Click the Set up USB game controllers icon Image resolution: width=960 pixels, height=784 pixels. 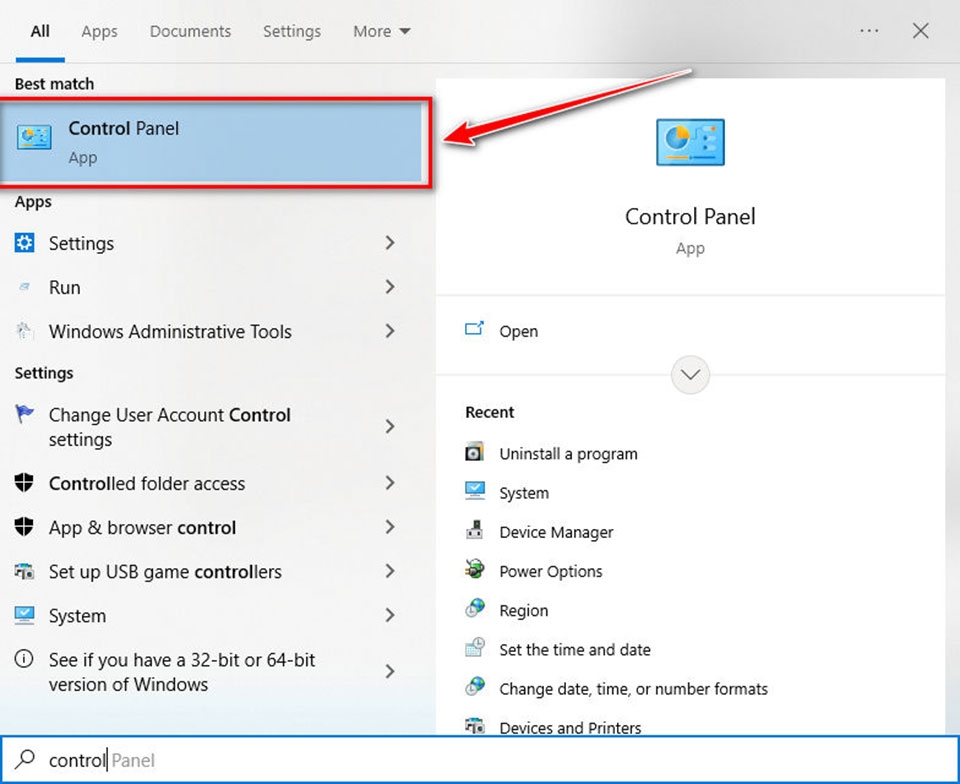click(x=25, y=572)
